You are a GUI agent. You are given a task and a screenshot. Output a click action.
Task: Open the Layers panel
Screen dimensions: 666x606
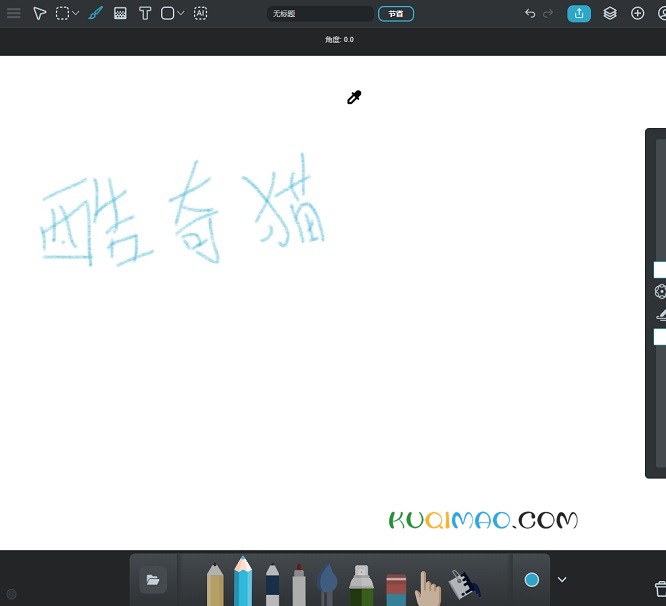(x=610, y=13)
